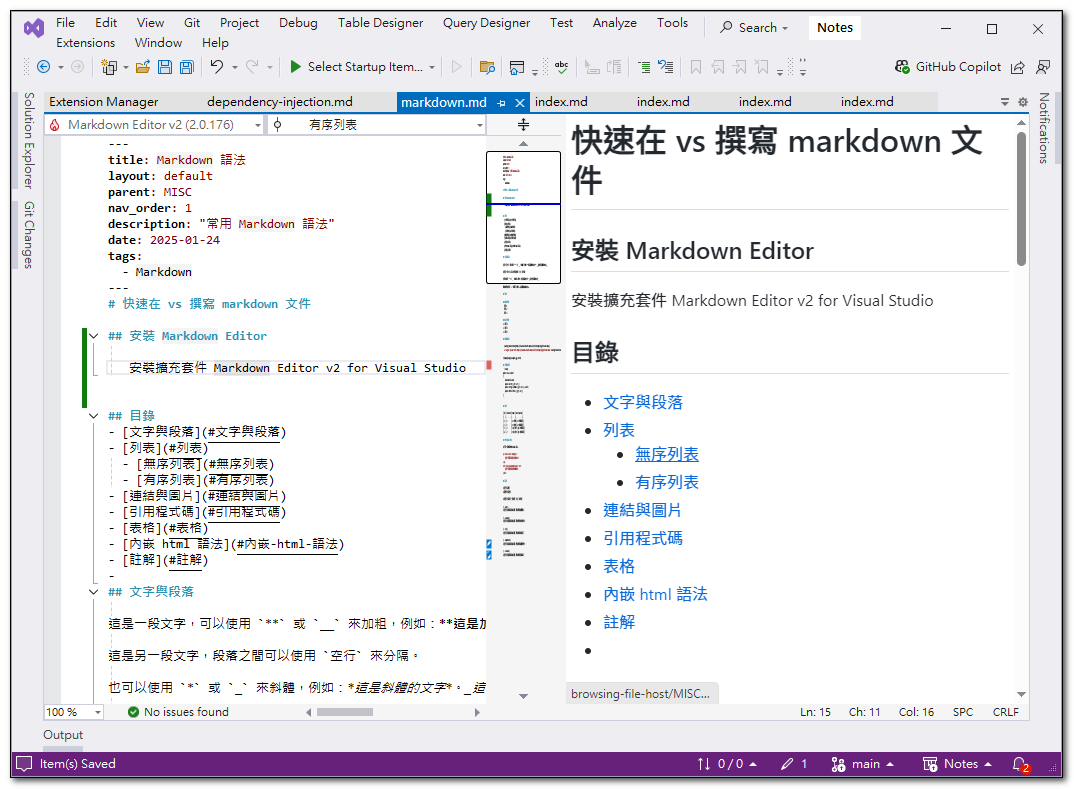Collapse the 安裝 Markdown Editor heading section
This screenshot has width=1074, height=789.
(94, 336)
